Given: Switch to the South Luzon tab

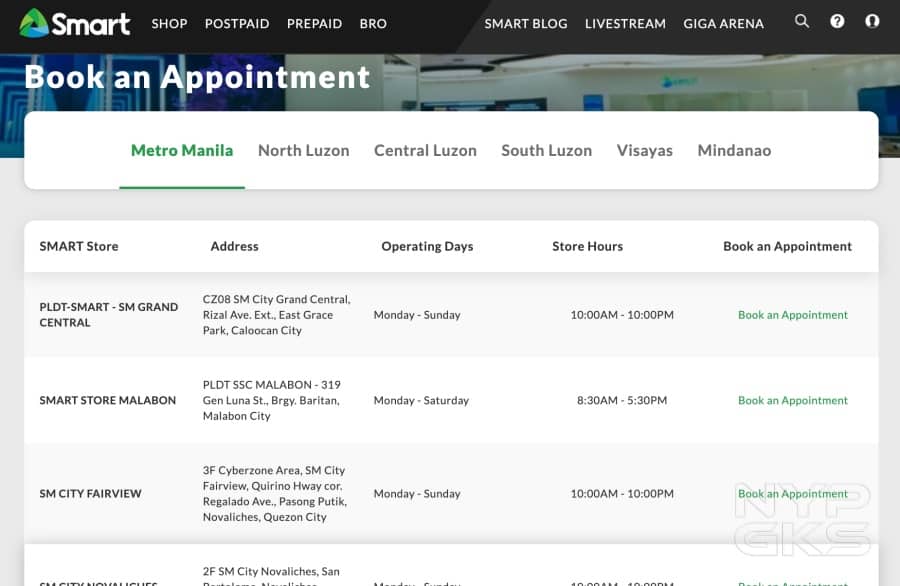Looking at the screenshot, I should (x=546, y=150).
